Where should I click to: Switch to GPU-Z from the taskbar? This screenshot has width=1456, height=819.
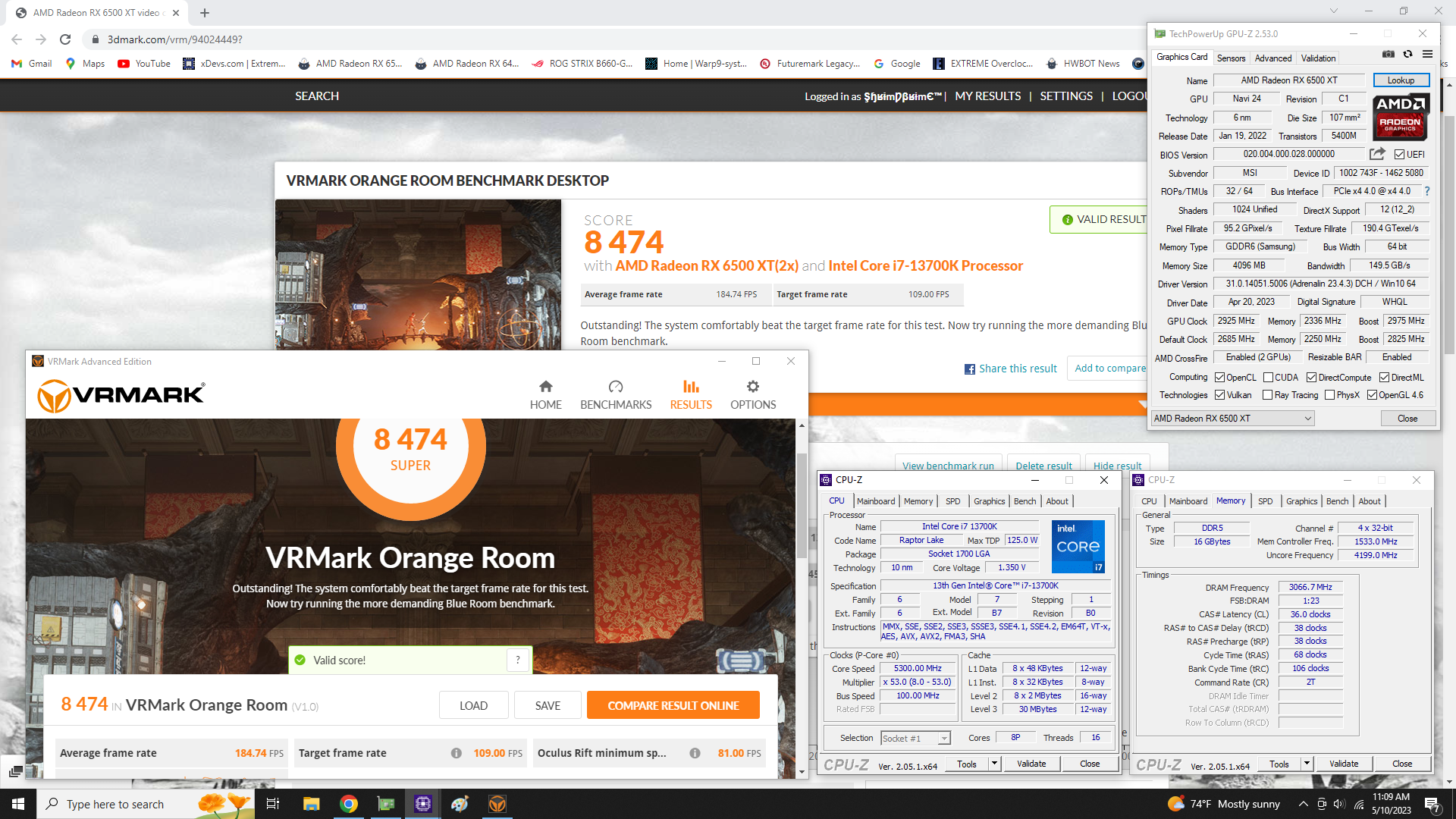point(386,804)
